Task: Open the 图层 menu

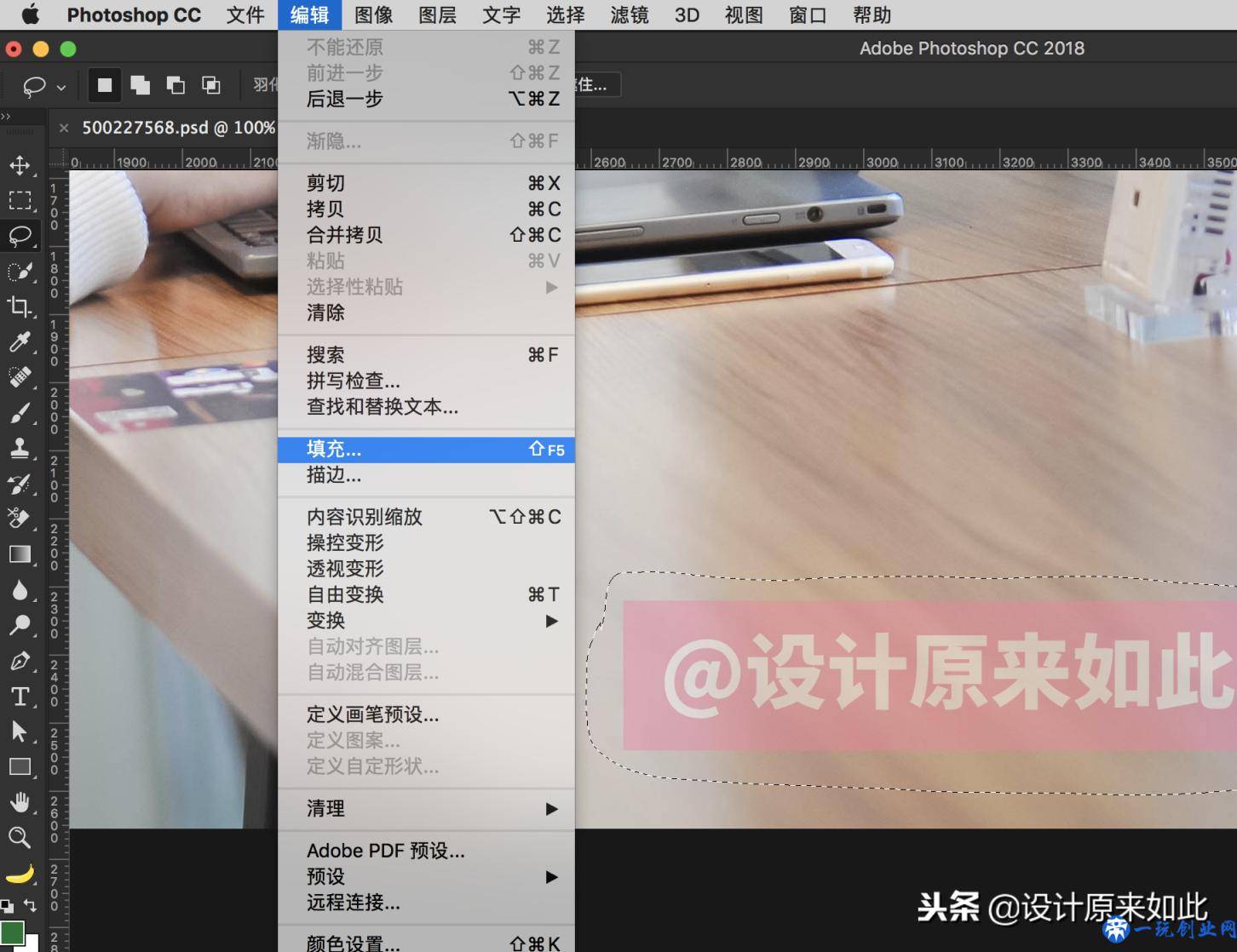Action: tap(437, 14)
